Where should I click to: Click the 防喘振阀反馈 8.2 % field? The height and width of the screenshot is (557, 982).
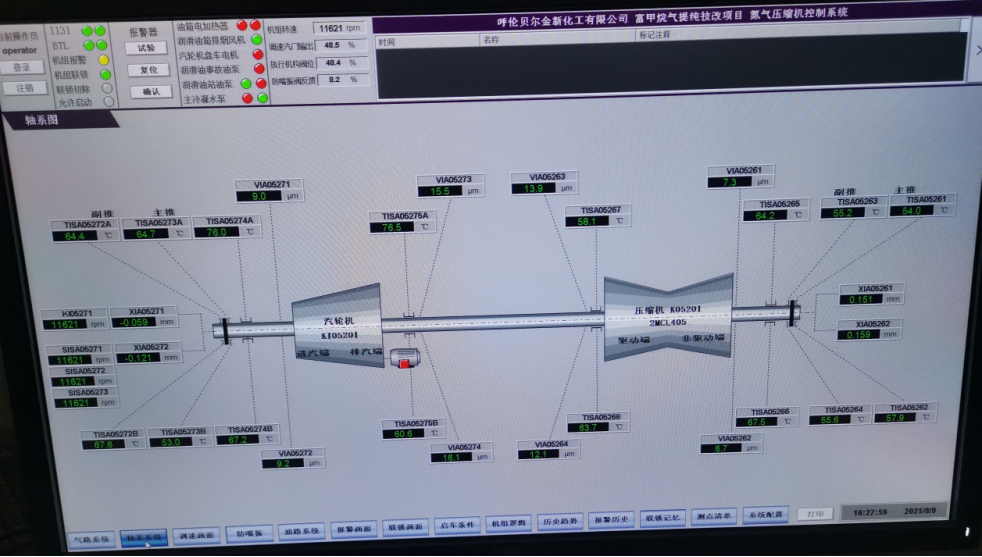click(x=343, y=80)
